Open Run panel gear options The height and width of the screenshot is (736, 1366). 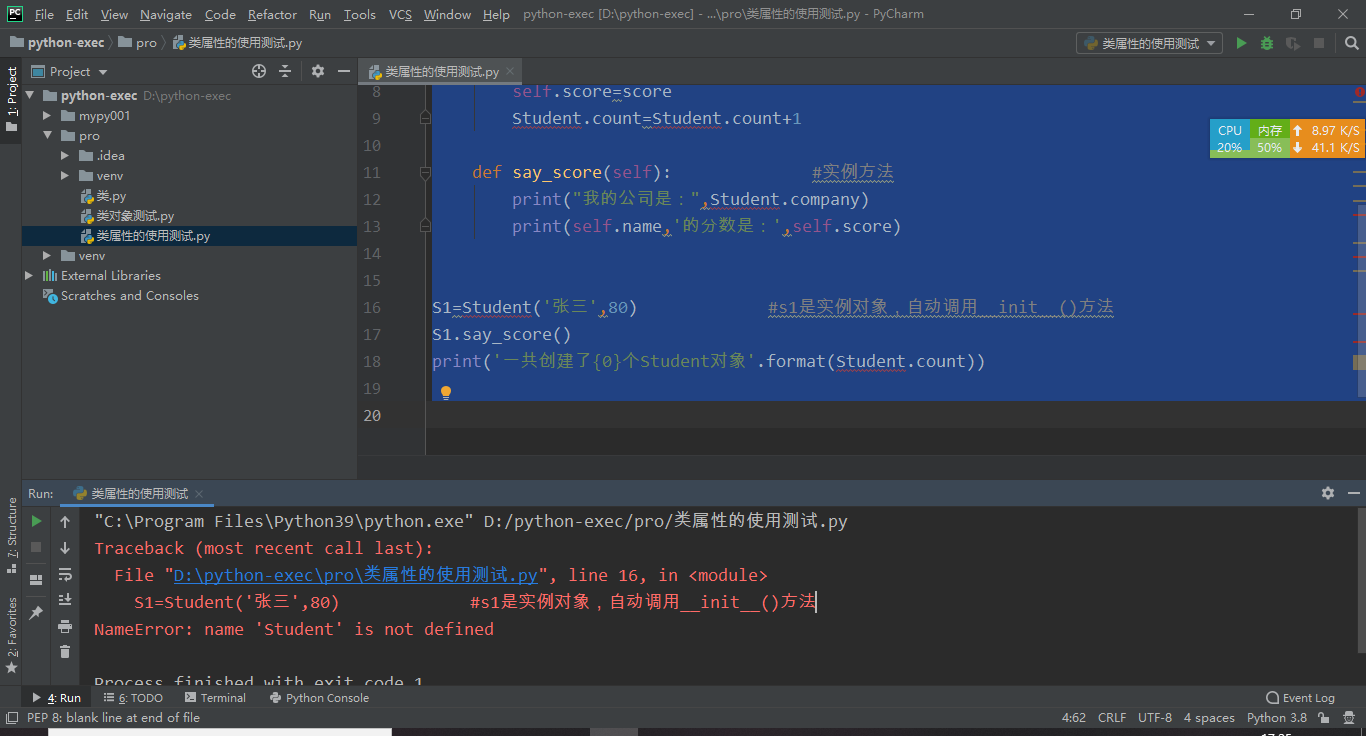point(1328,493)
